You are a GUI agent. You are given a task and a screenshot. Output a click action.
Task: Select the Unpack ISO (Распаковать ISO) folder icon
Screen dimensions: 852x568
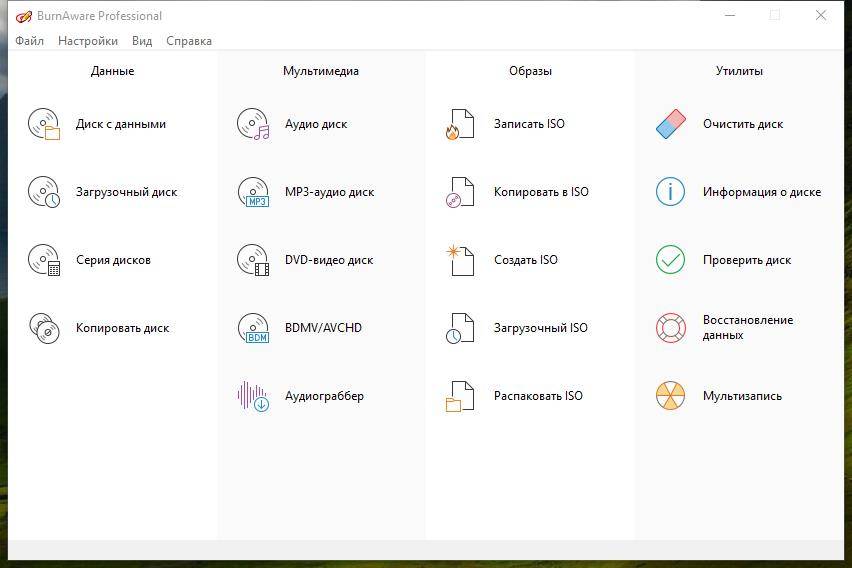pyautogui.click(x=460, y=396)
